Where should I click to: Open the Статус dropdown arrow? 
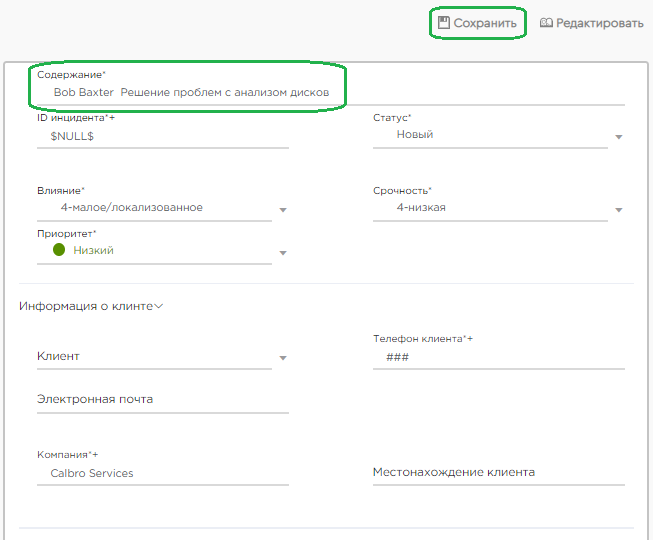[619, 137]
